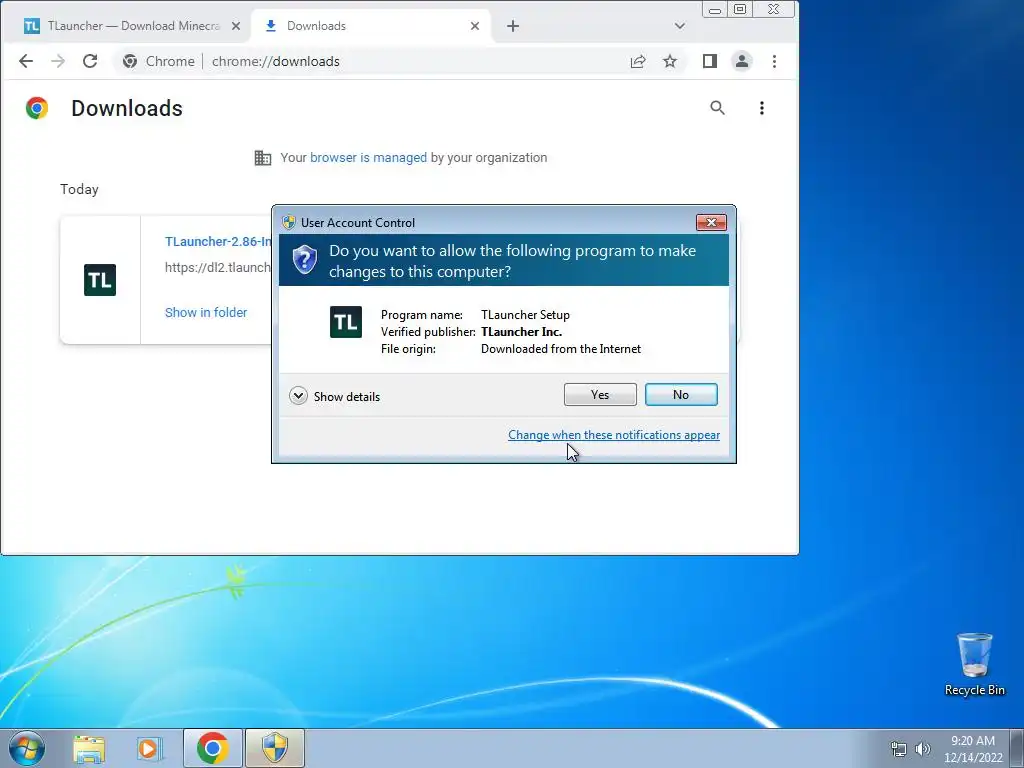Click the Chrome logo beside Downloads

click(37, 108)
